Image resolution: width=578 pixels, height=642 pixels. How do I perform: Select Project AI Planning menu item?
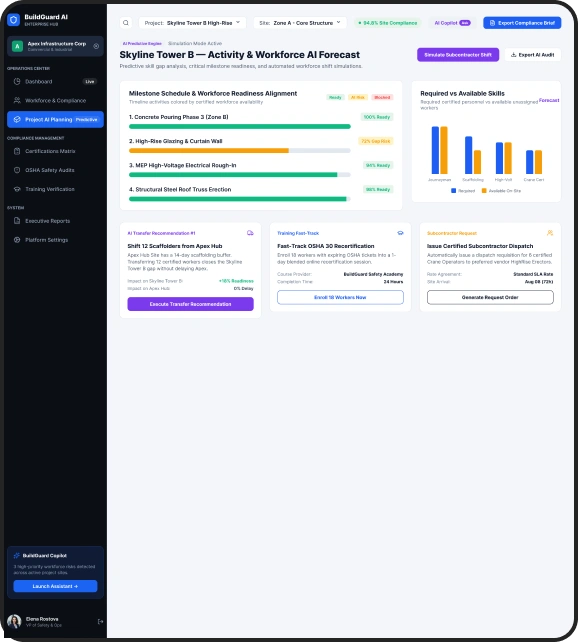click(x=55, y=120)
